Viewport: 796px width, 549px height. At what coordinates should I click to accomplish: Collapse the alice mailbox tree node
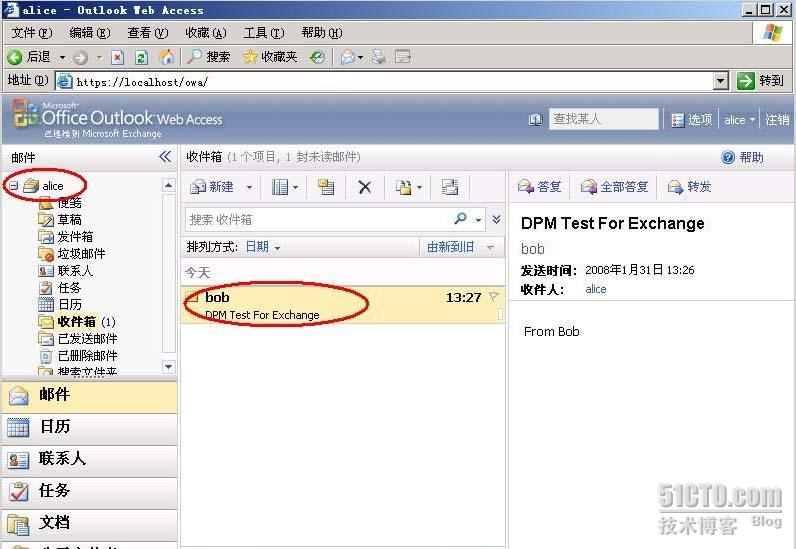point(14,186)
